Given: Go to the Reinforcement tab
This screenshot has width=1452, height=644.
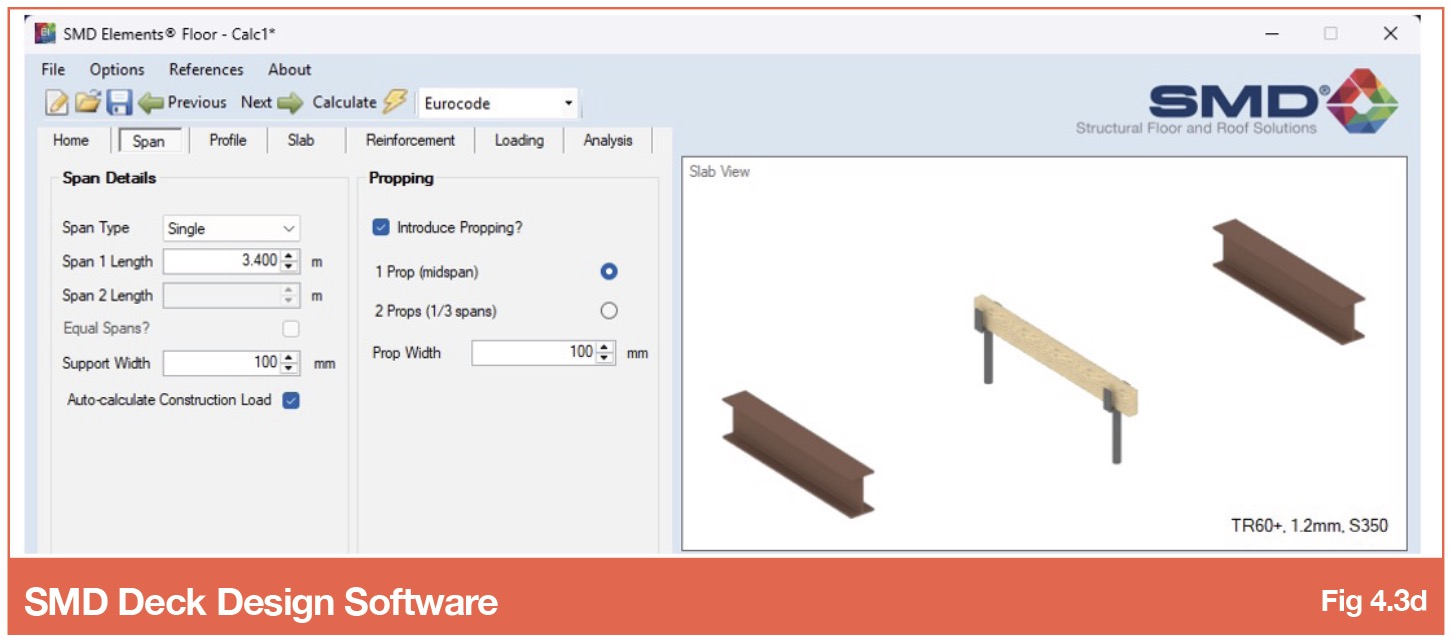Looking at the screenshot, I should click(x=410, y=140).
